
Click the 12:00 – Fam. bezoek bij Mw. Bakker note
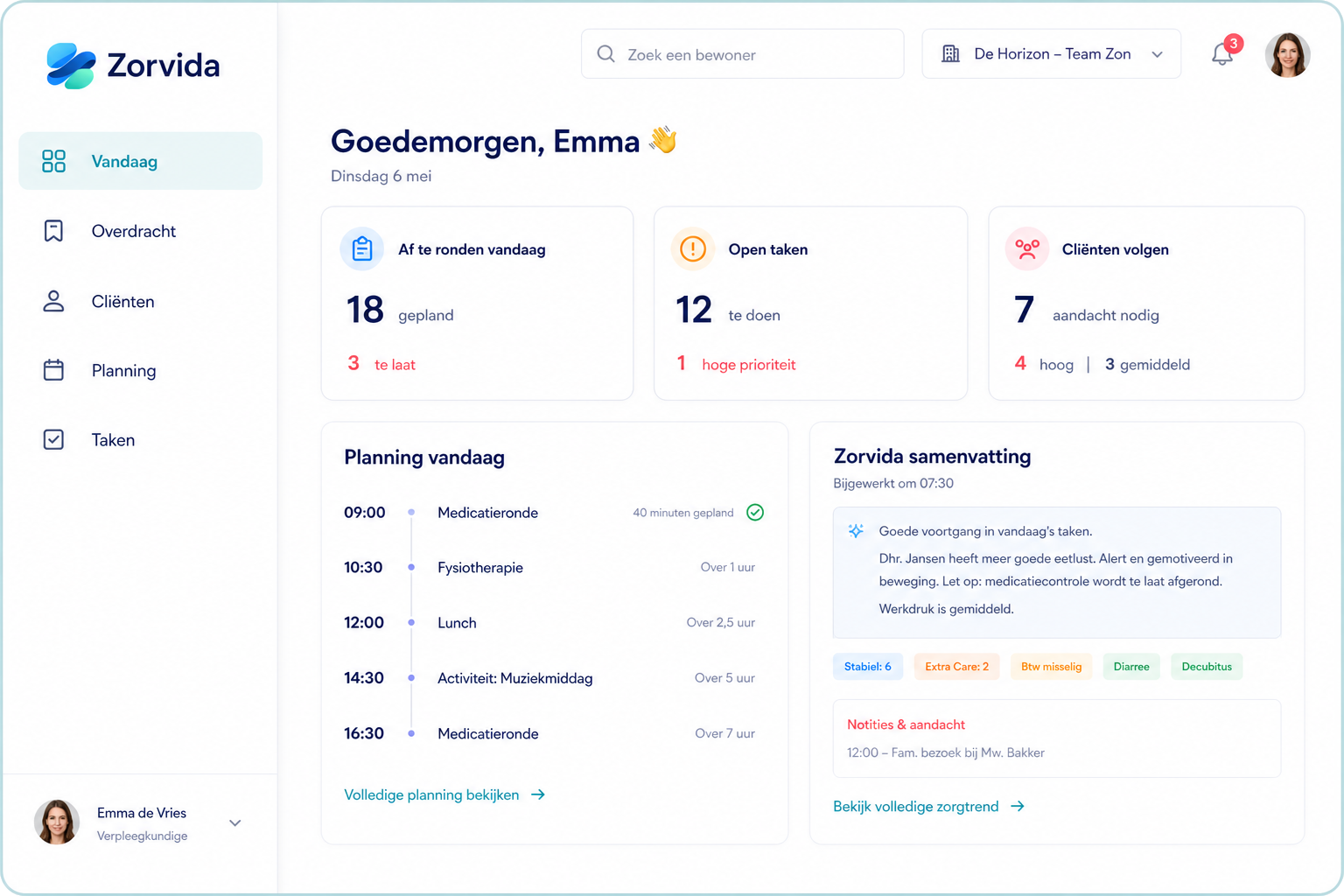[946, 752]
